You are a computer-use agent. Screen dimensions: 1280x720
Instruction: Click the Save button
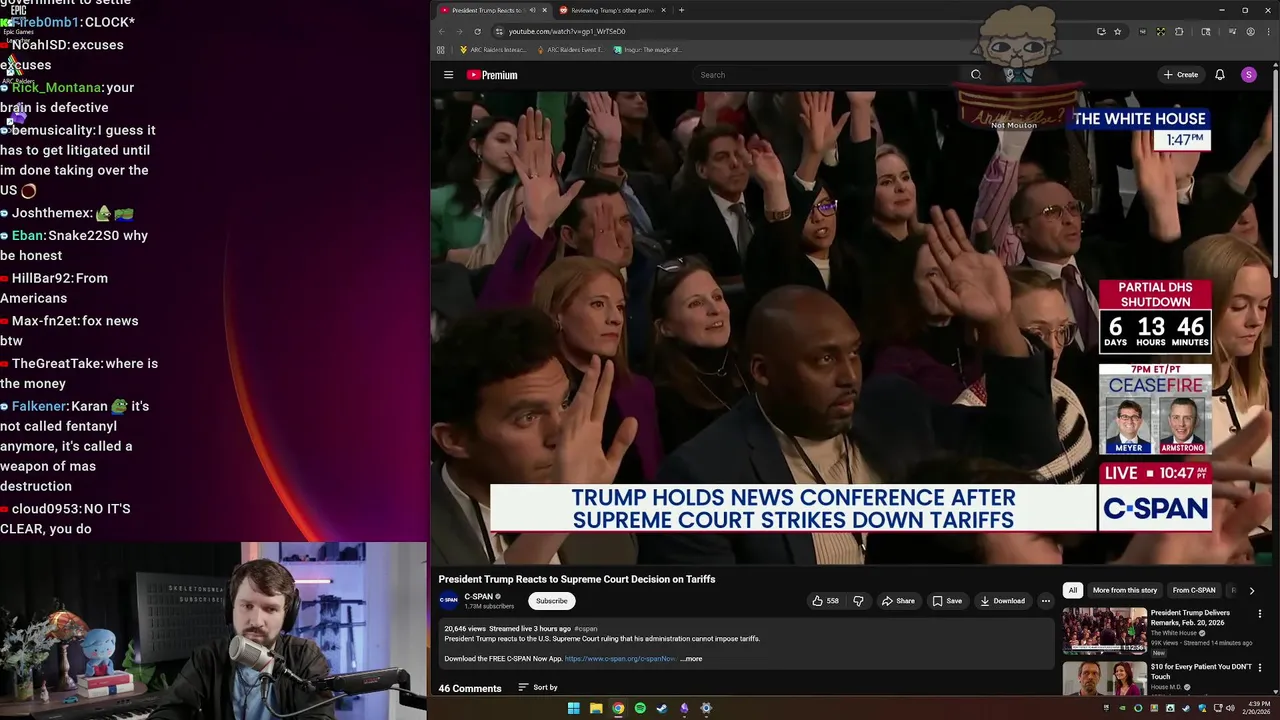click(x=947, y=601)
